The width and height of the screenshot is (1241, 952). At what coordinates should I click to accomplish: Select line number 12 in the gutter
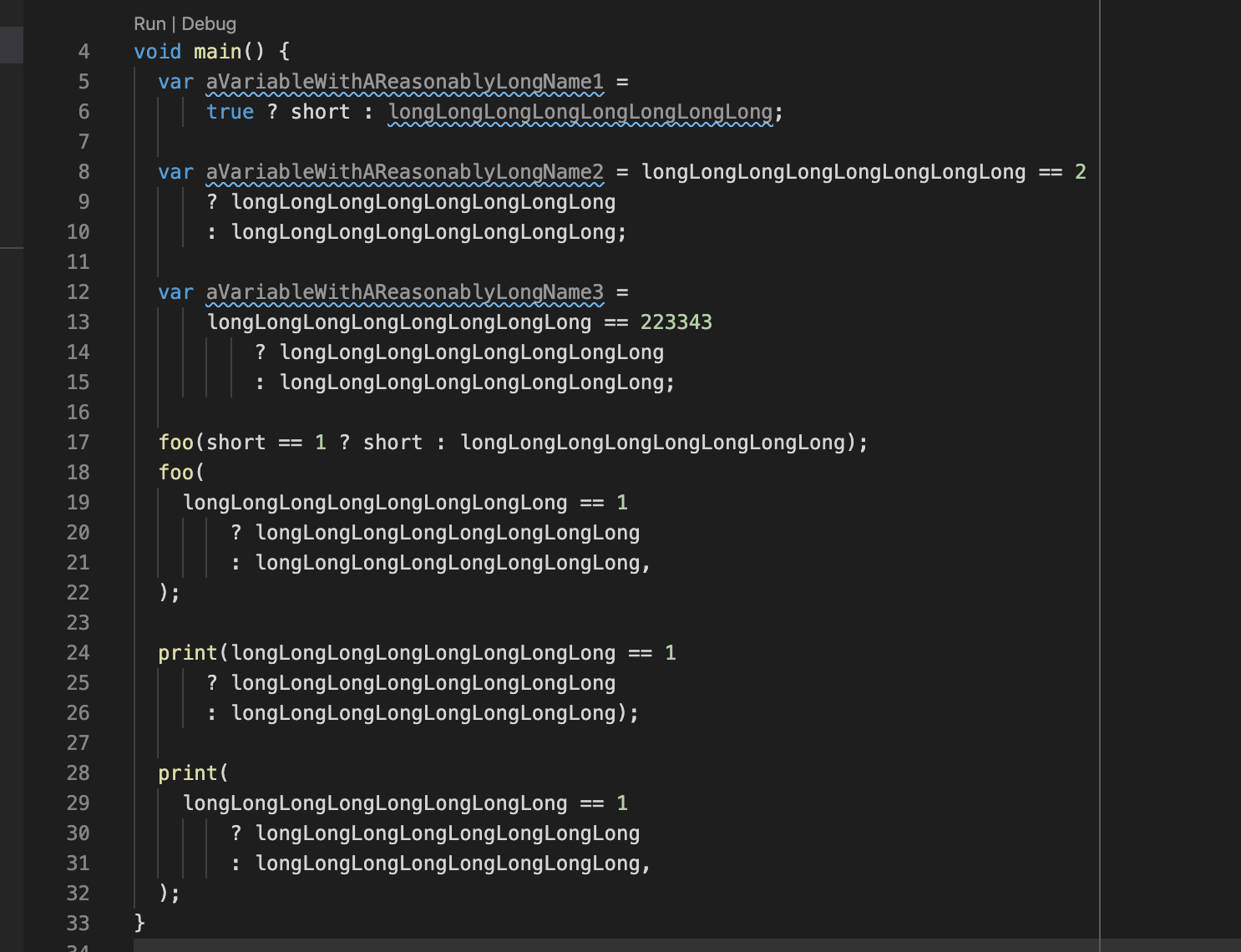point(78,292)
